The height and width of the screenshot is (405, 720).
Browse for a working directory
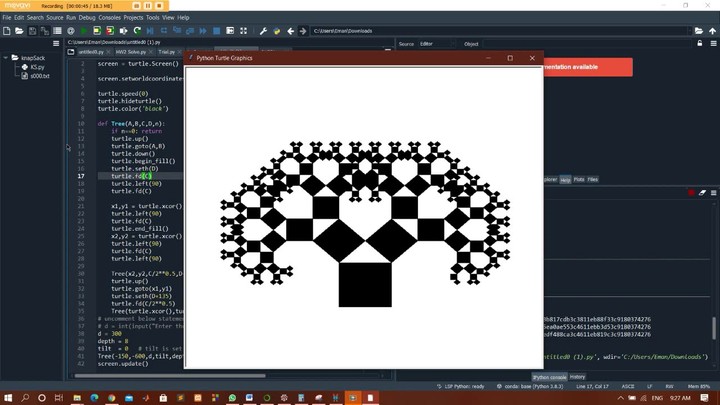(698, 31)
